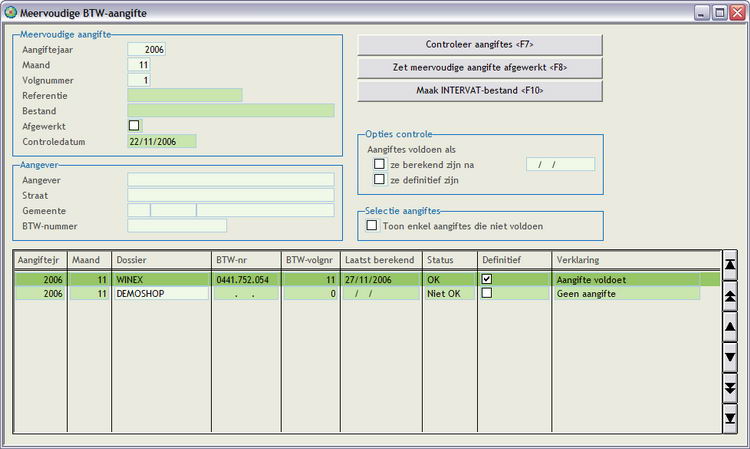Screen dimensions: 750x449
Task: Uncheck Definitief checkbox in WINEX row
Action: [486, 279]
